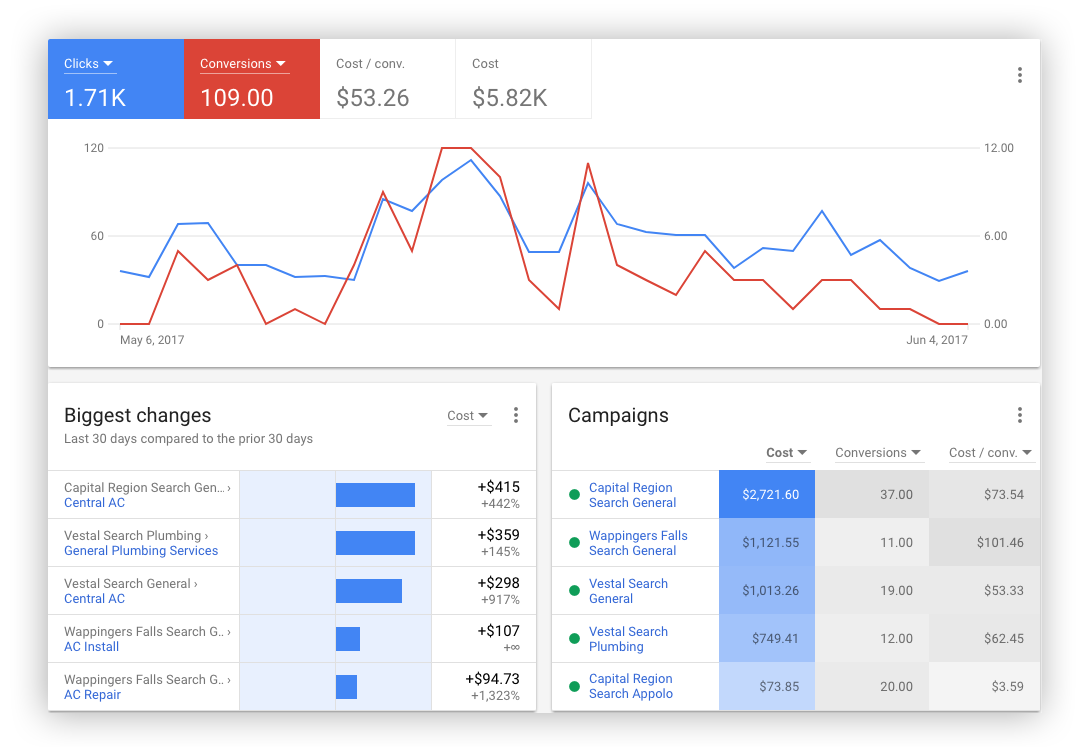Image resolution: width=1087 pixels, height=747 pixels.
Task: Select the Cost $5.82K scorecard tile
Action: 523,79
